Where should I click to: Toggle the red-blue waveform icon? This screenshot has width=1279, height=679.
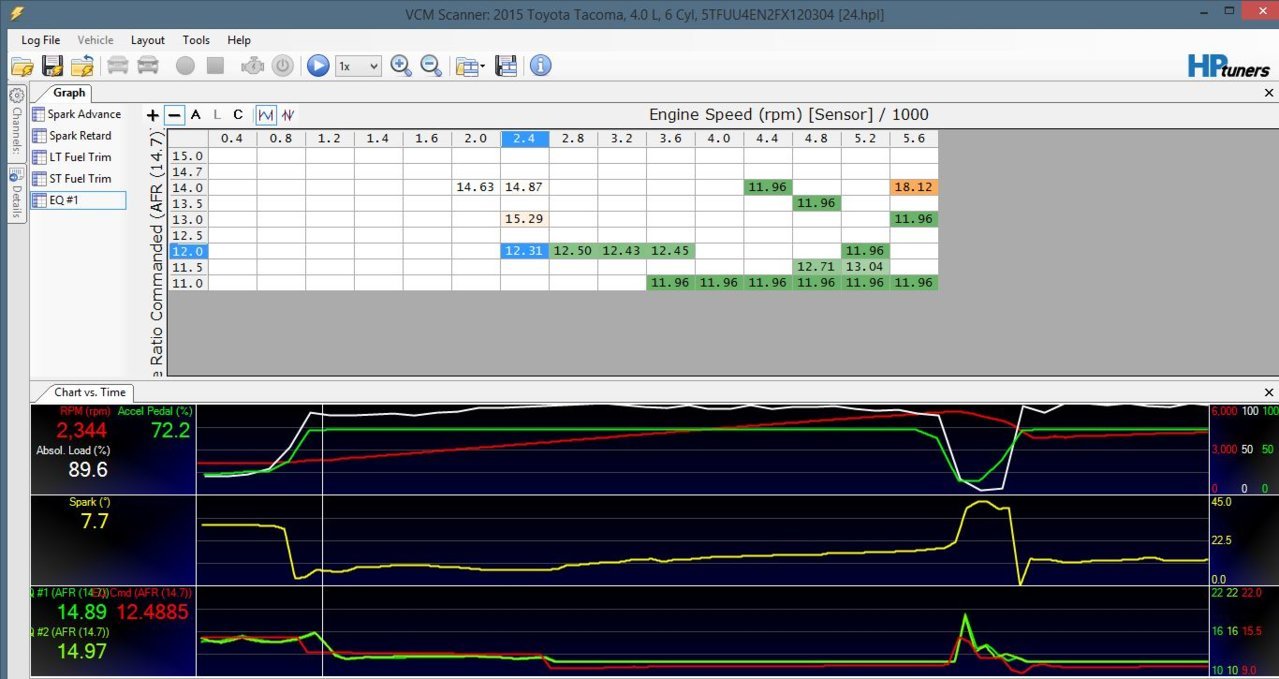point(288,115)
